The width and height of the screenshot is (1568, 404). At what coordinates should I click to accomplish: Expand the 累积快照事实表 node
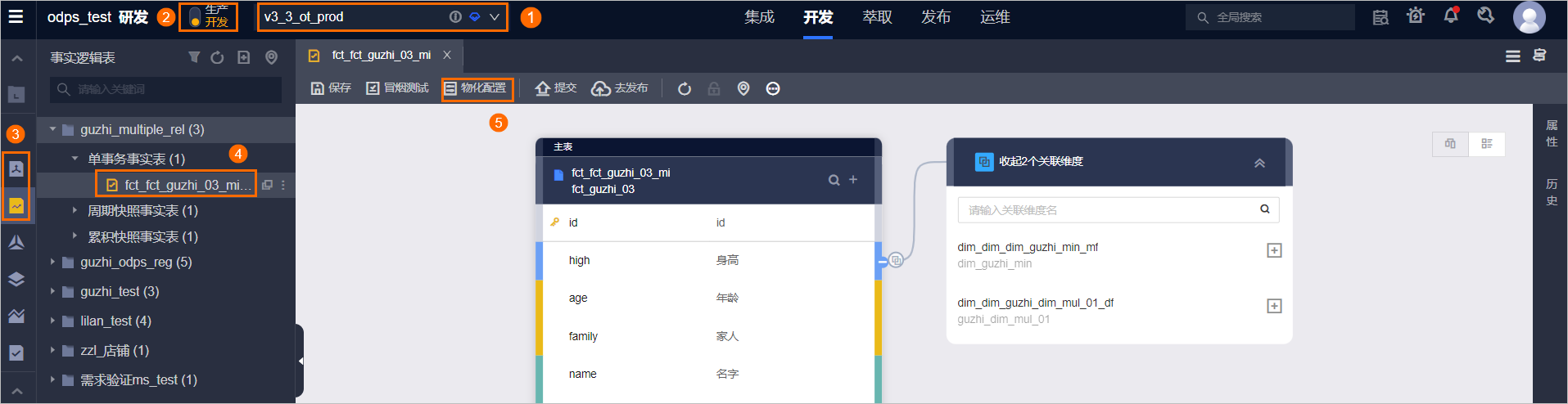pyautogui.click(x=75, y=236)
